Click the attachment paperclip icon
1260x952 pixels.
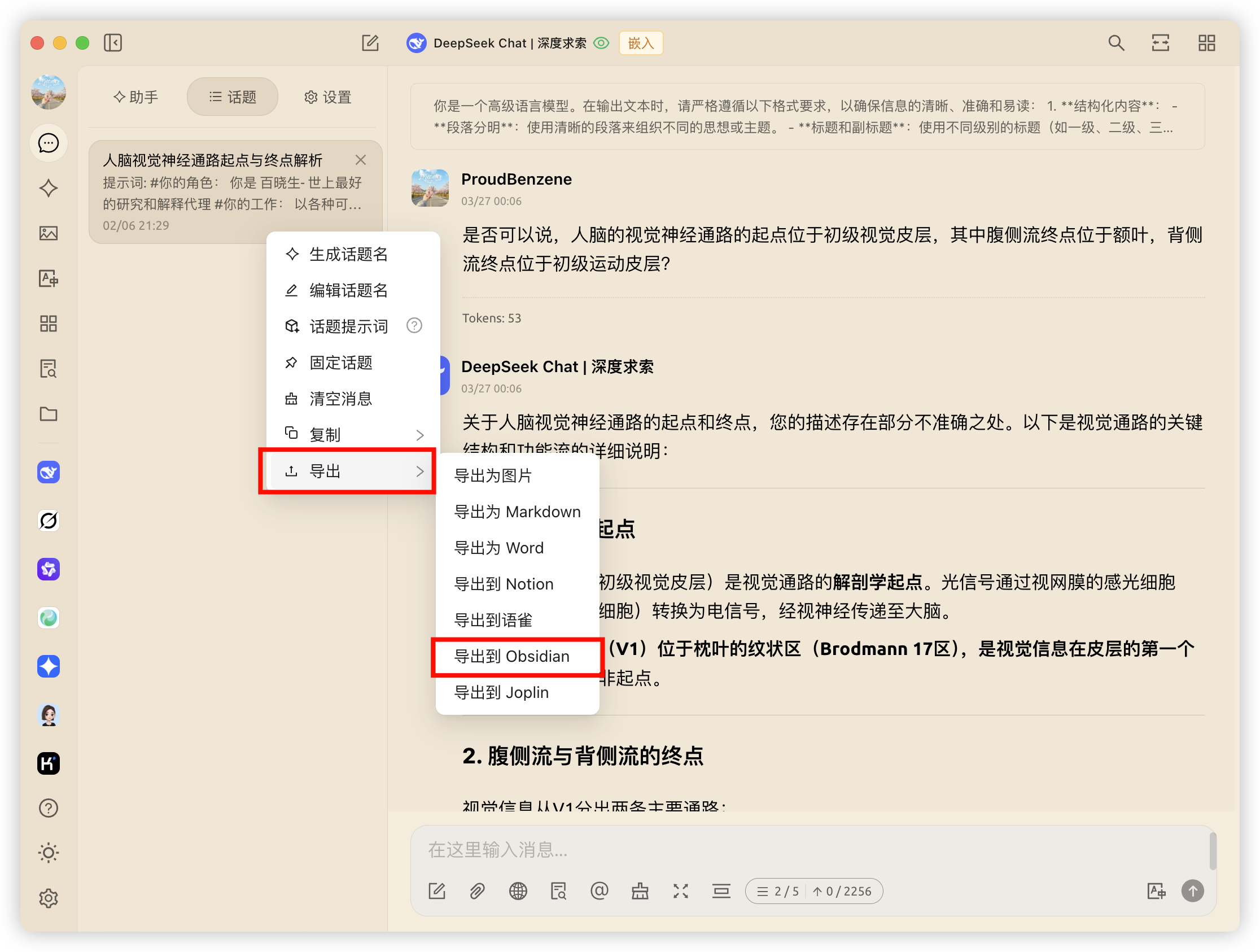478,890
